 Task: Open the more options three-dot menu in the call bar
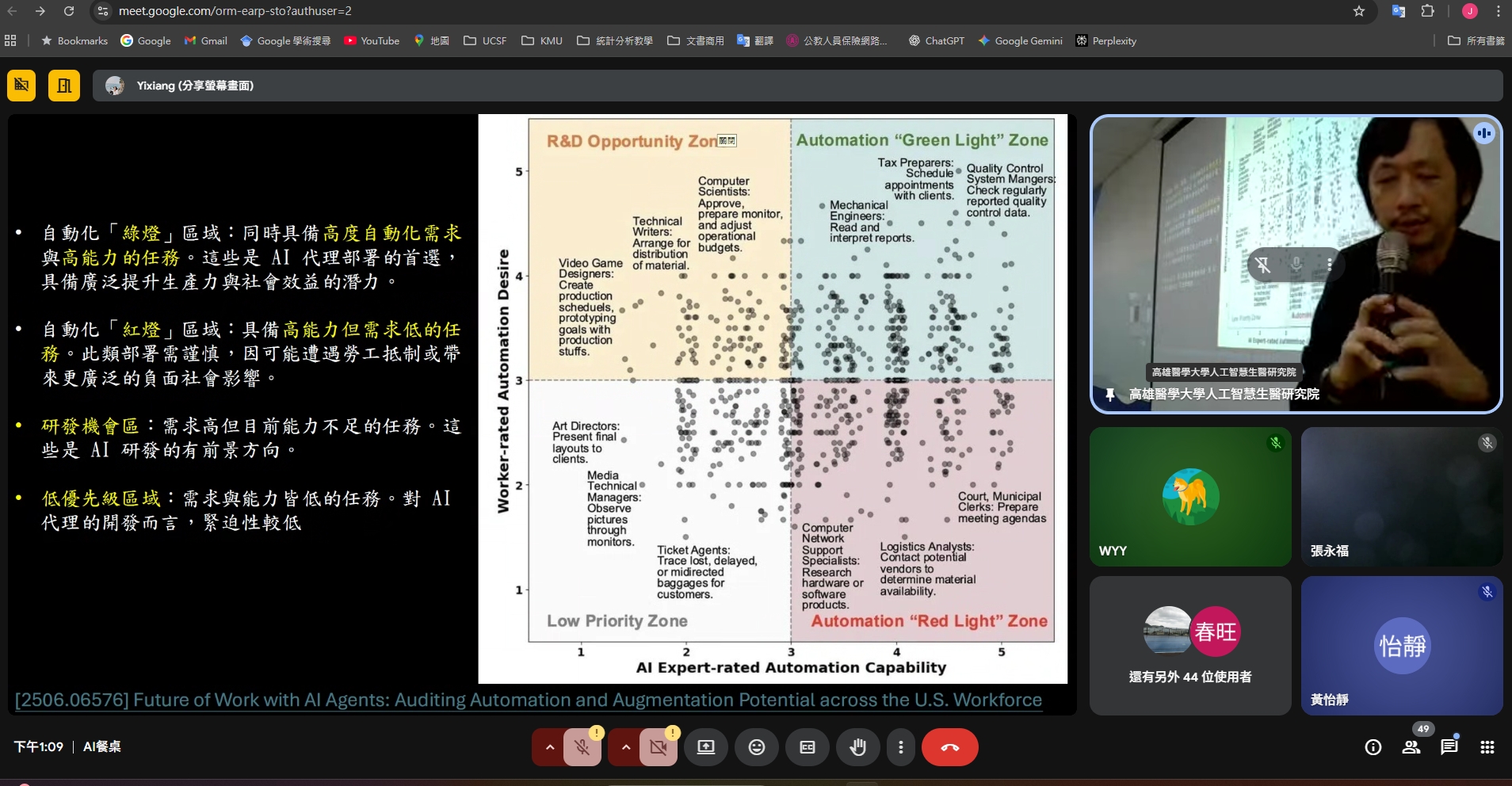click(x=900, y=747)
